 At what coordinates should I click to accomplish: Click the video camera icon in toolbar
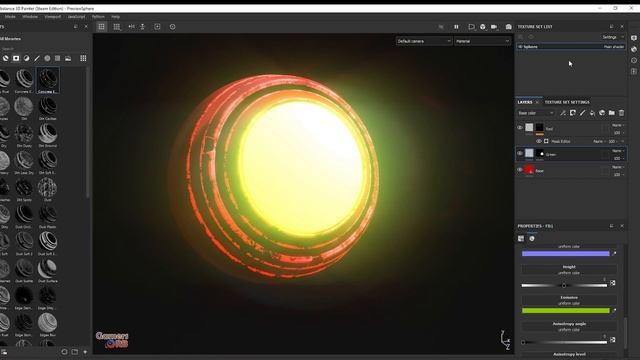(x=494, y=27)
